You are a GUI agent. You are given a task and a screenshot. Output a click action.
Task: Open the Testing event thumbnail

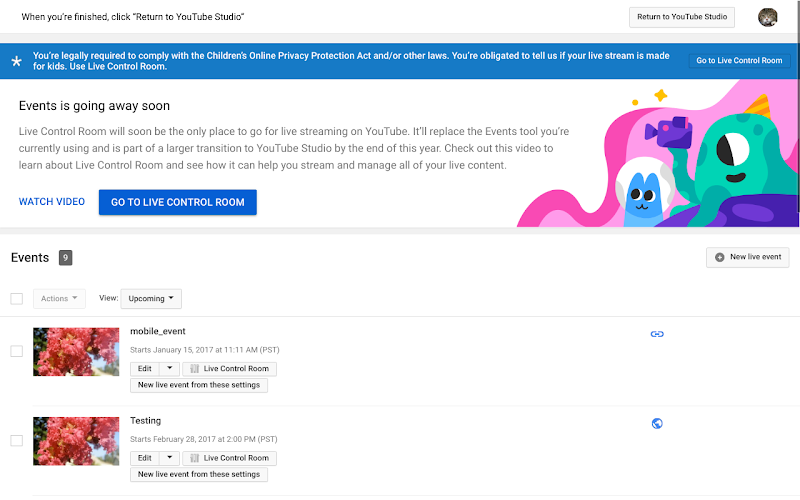76,441
